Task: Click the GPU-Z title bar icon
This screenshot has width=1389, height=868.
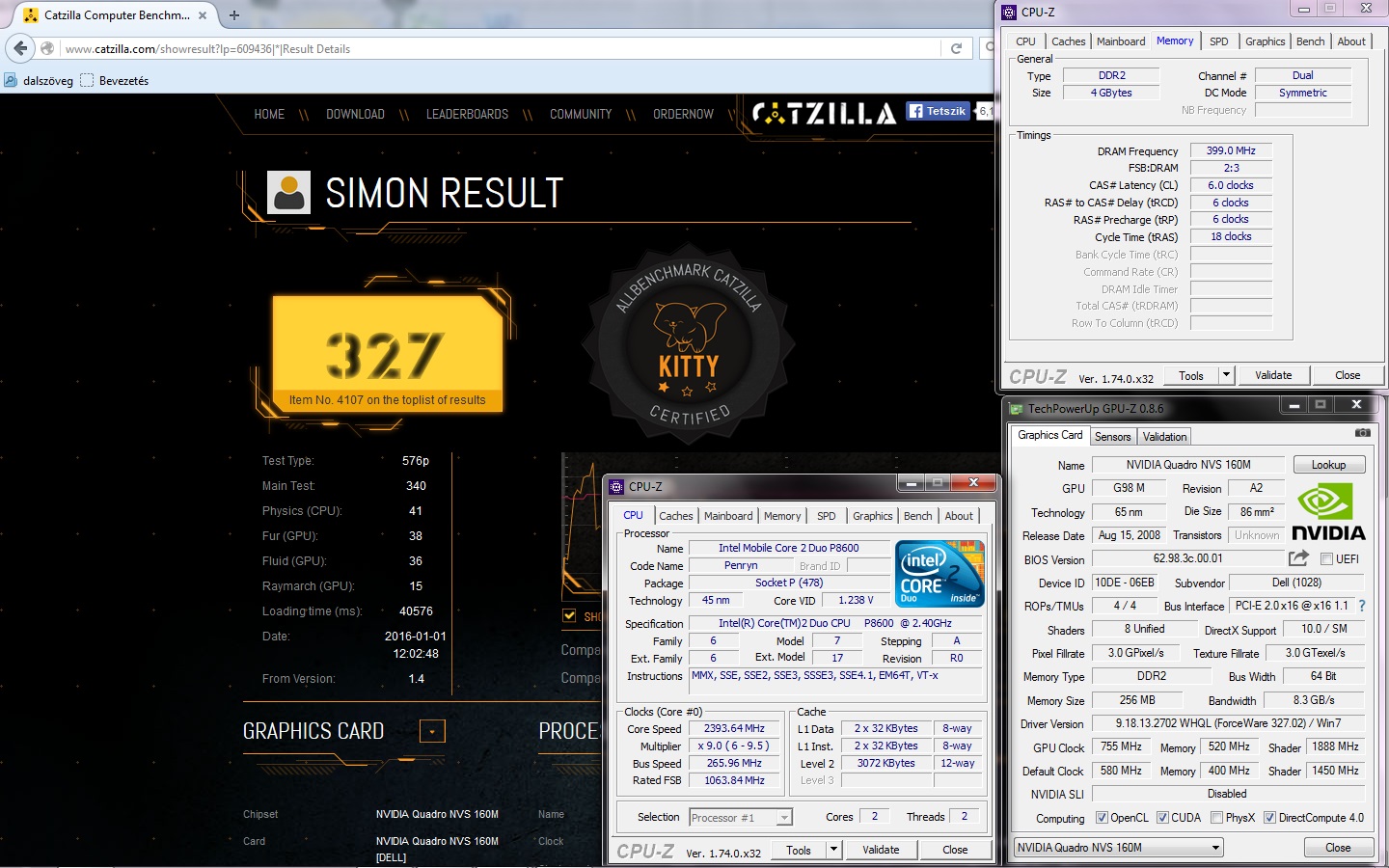Action: point(1016,408)
